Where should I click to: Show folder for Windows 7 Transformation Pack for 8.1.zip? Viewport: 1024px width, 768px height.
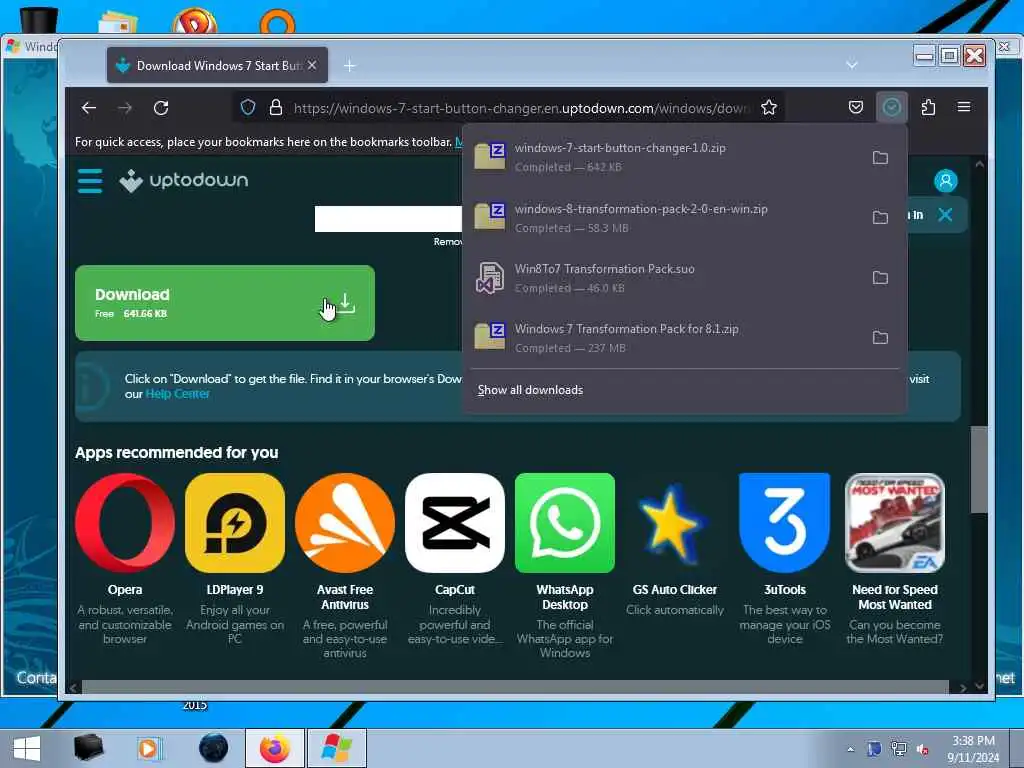point(880,338)
